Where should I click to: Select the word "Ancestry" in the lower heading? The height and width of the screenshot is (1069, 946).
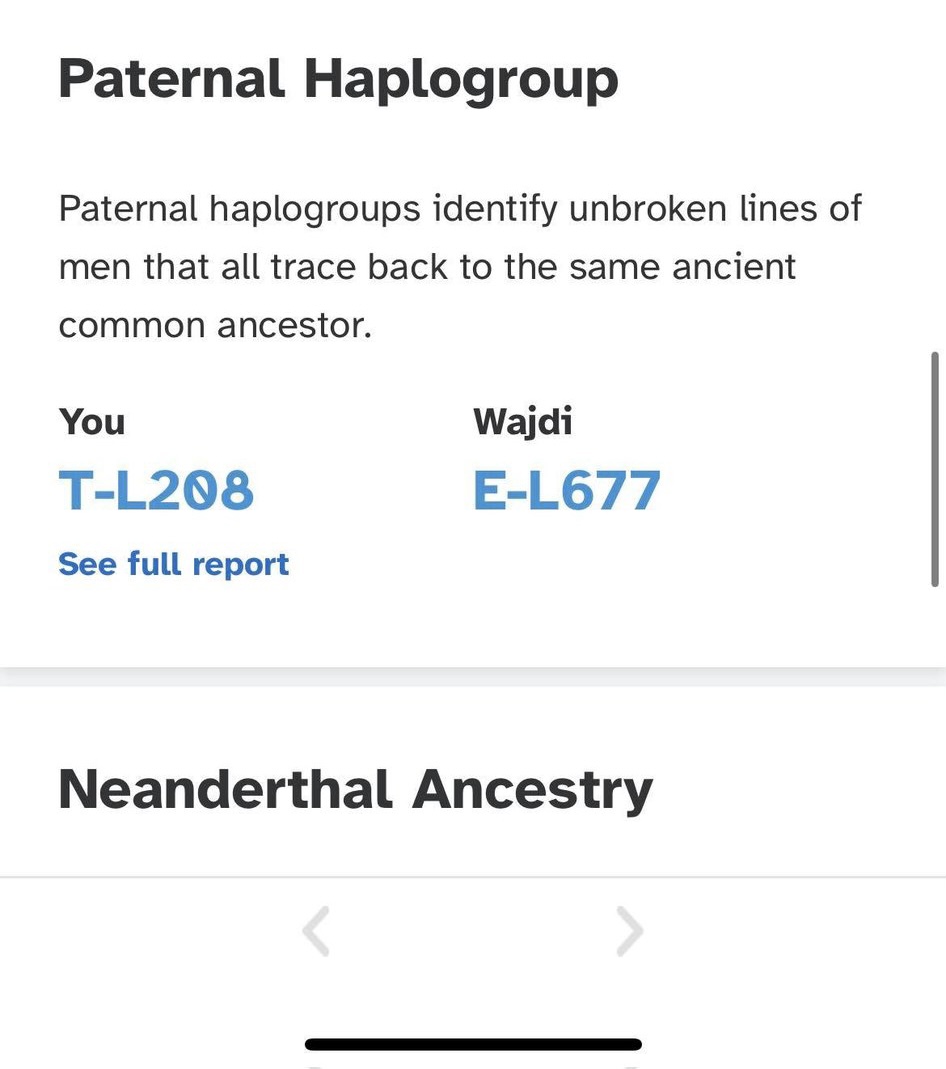(x=532, y=789)
